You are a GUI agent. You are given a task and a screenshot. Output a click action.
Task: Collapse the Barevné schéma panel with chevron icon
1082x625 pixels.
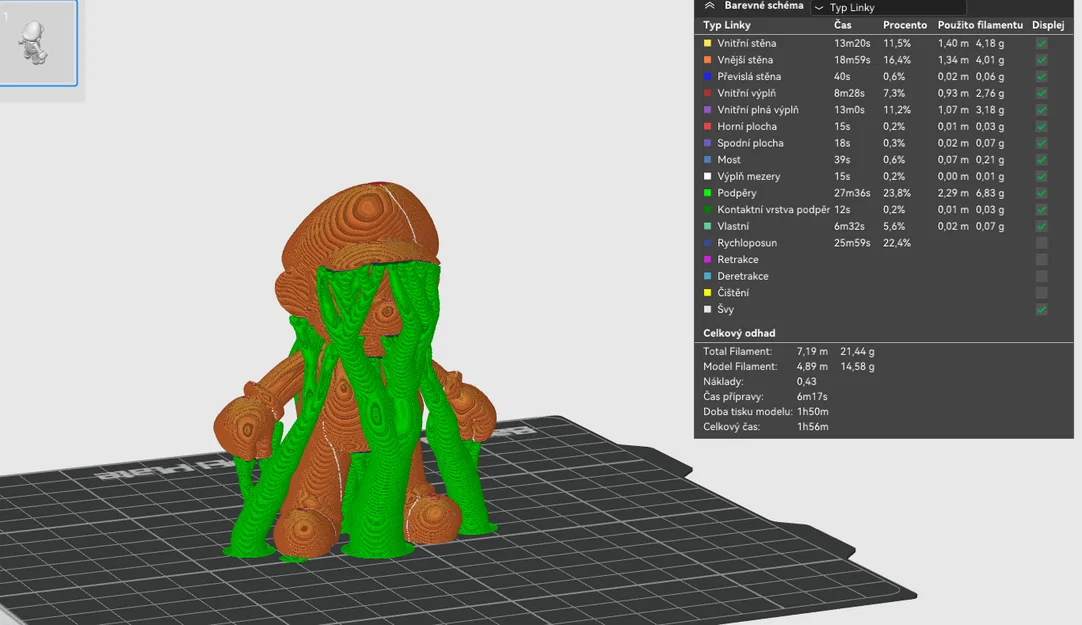709,6
